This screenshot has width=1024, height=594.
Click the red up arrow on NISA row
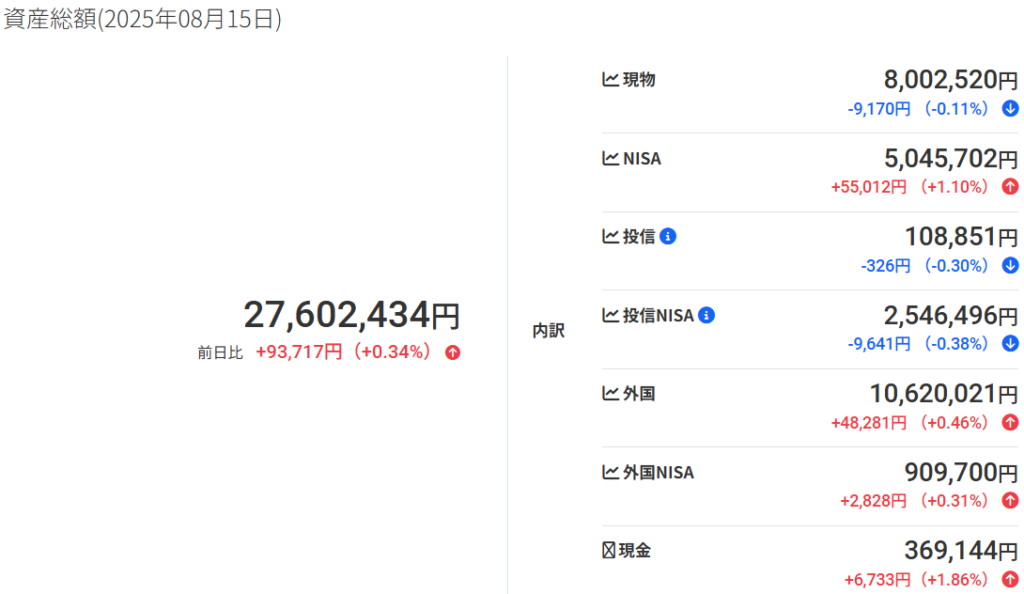point(1010,187)
